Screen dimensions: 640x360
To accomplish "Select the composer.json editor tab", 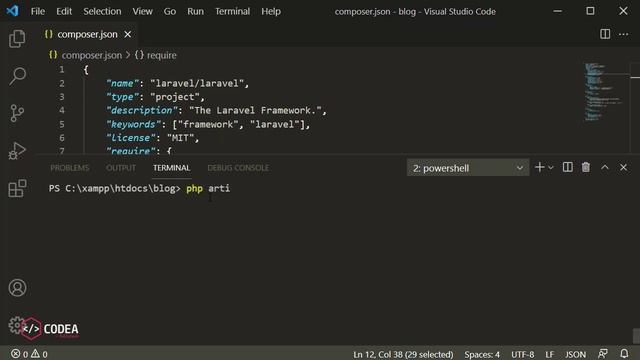I will pos(87,34).
